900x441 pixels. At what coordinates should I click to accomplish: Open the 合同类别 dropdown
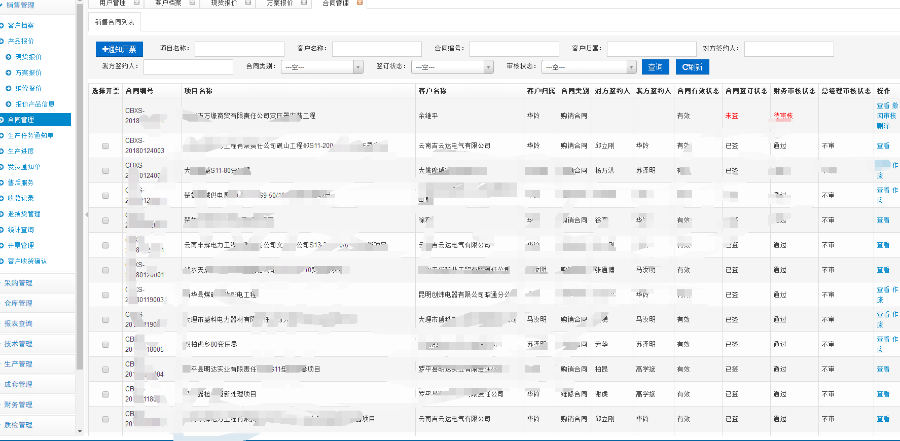coord(322,67)
